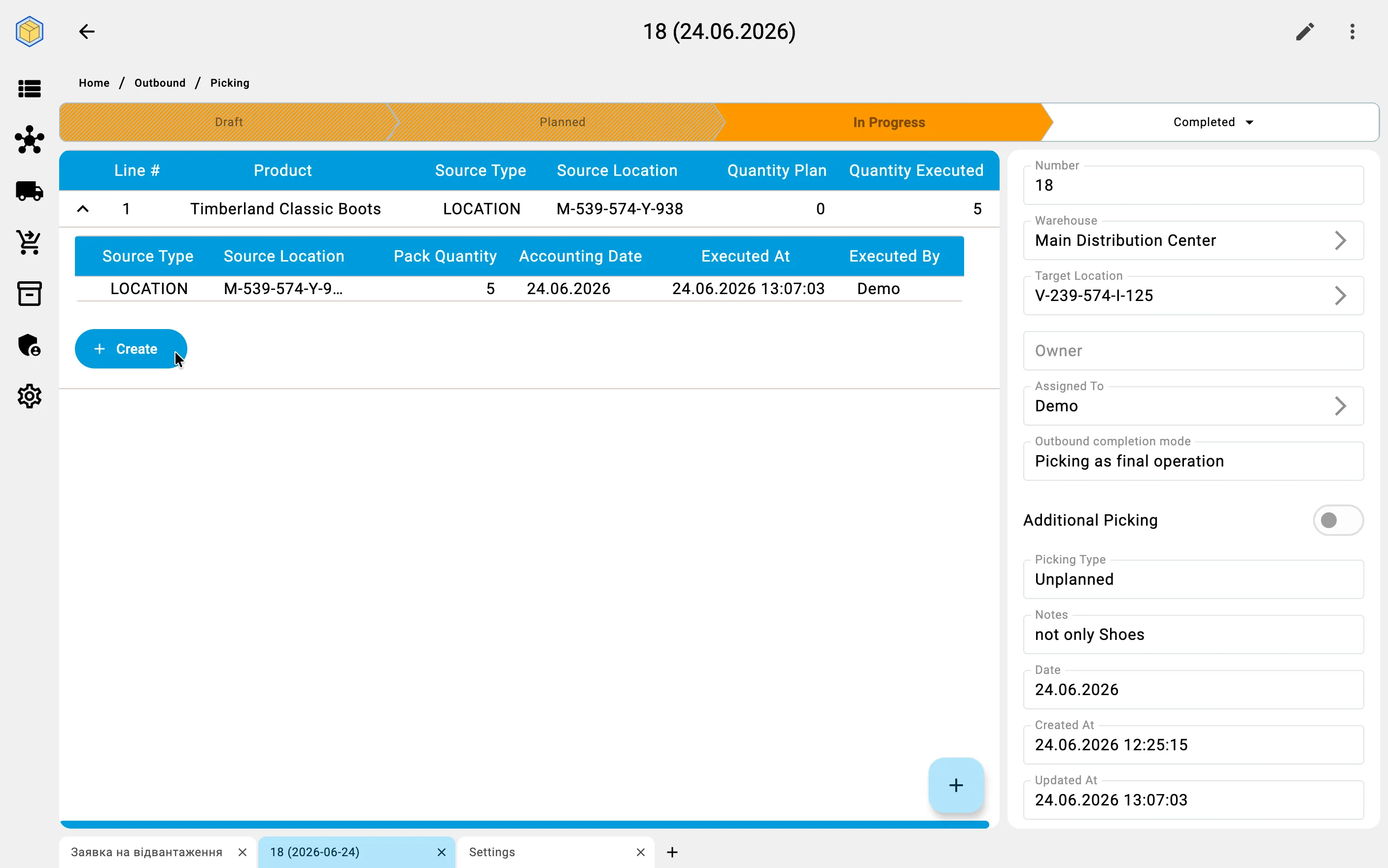This screenshot has width=1388, height=868.
Task: Open the settings gear sidebar icon
Action: 29,396
